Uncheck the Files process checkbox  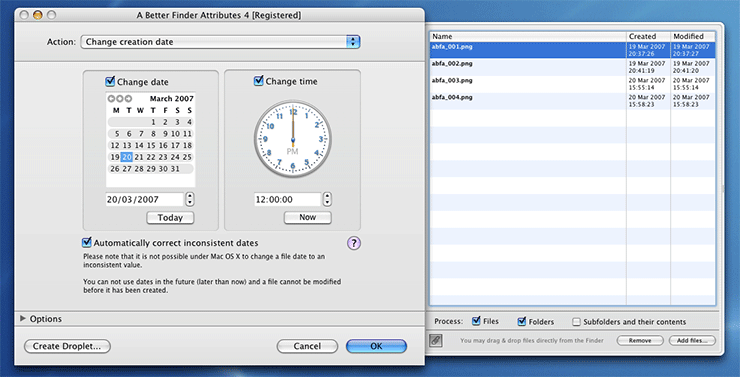pyautogui.click(x=476, y=321)
